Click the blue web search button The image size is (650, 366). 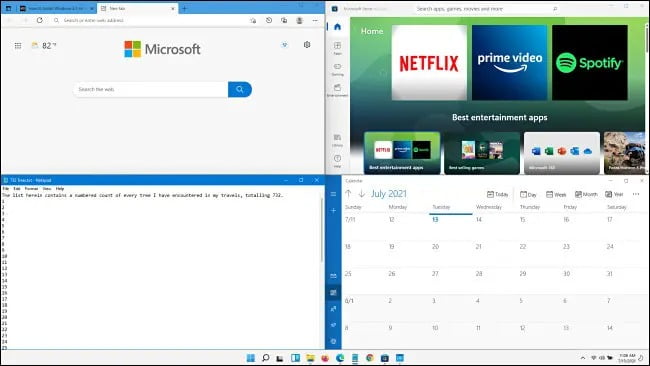click(240, 89)
